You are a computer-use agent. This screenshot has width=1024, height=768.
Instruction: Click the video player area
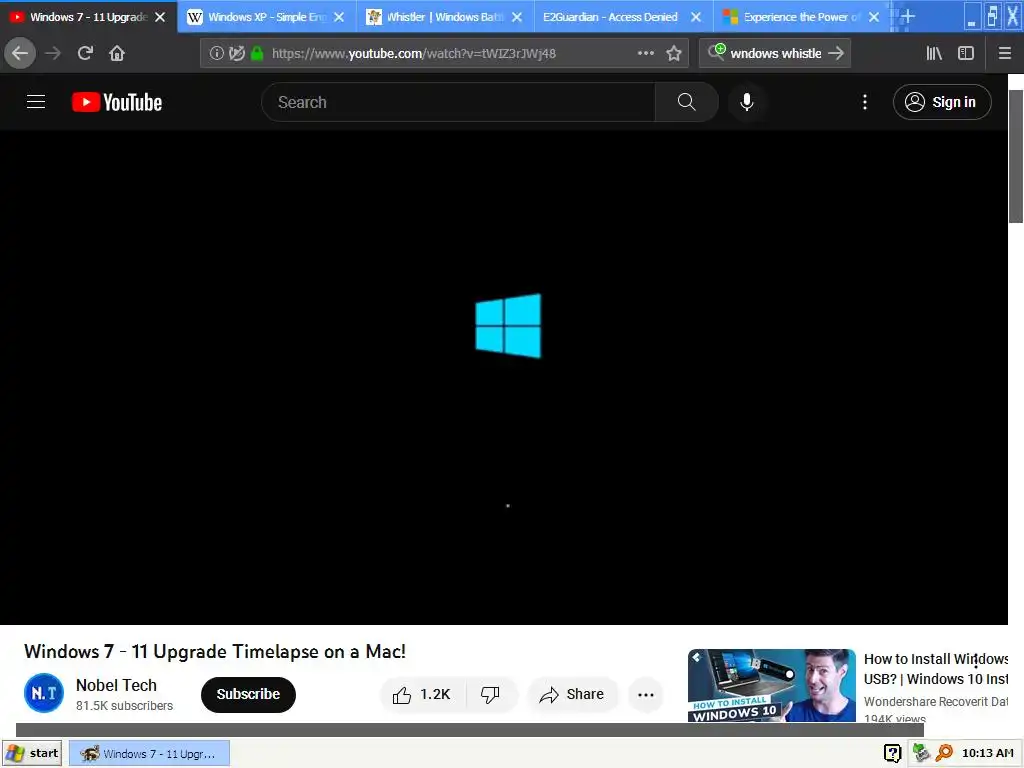[504, 377]
